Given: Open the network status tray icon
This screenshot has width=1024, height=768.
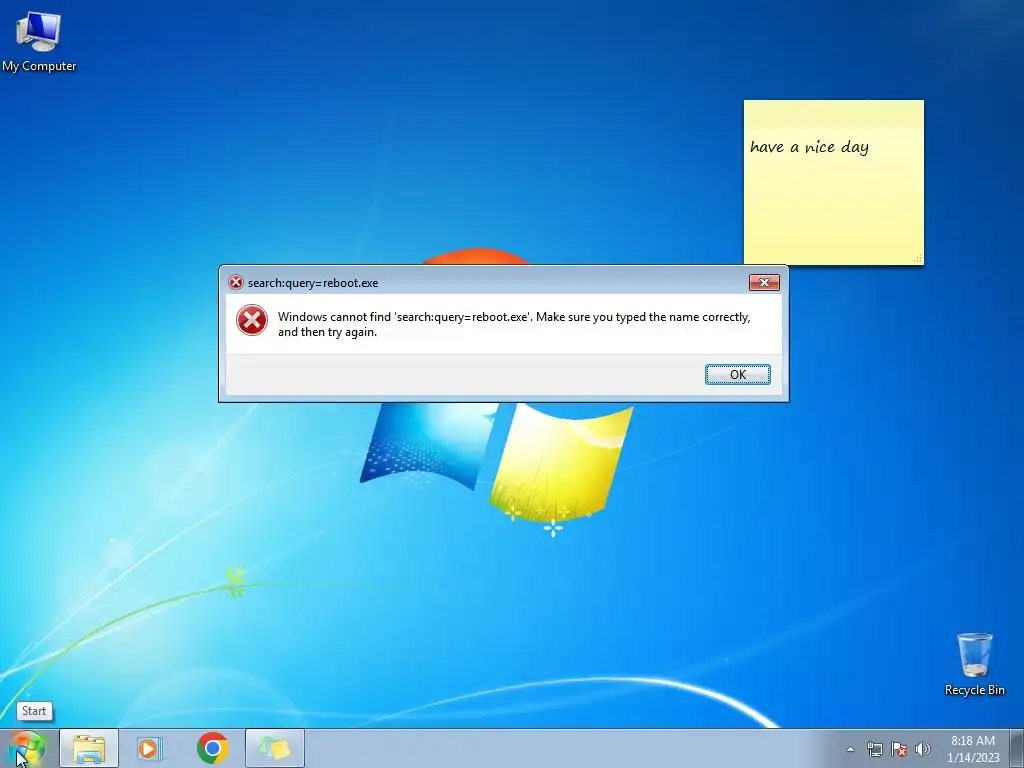Looking at the screenshot, I should (x=874, y=749).
